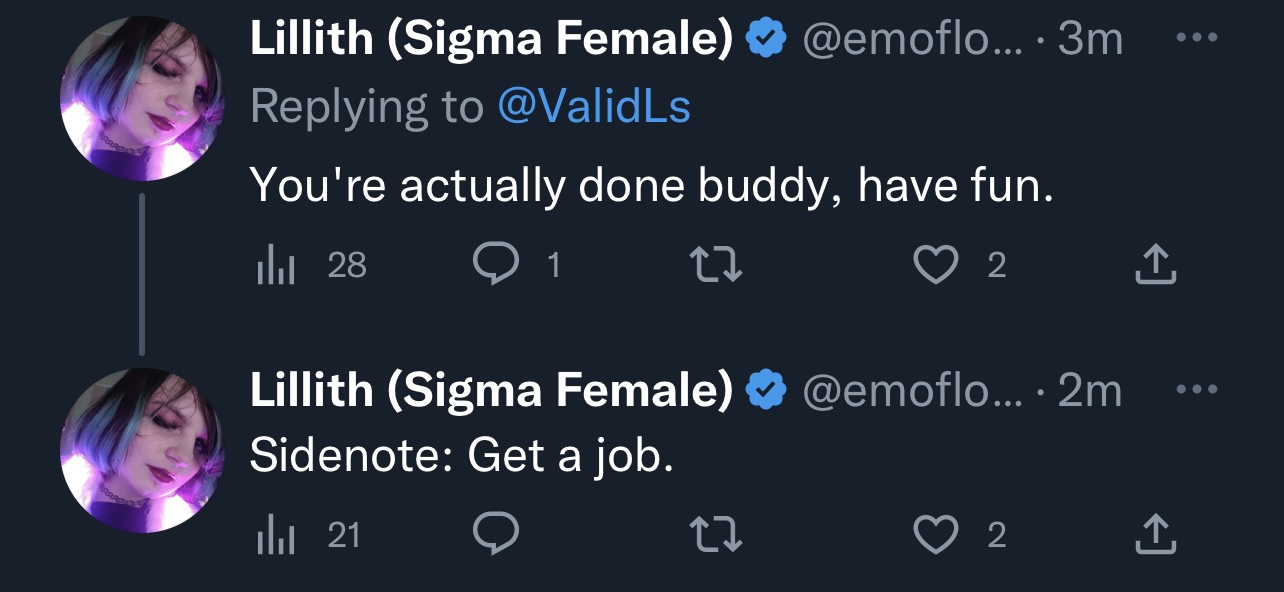Open the more options menu on the 2m tweet
The height and width of the screenshot is (592, 1284).
pyautogui.click(x=1198, y=390)
